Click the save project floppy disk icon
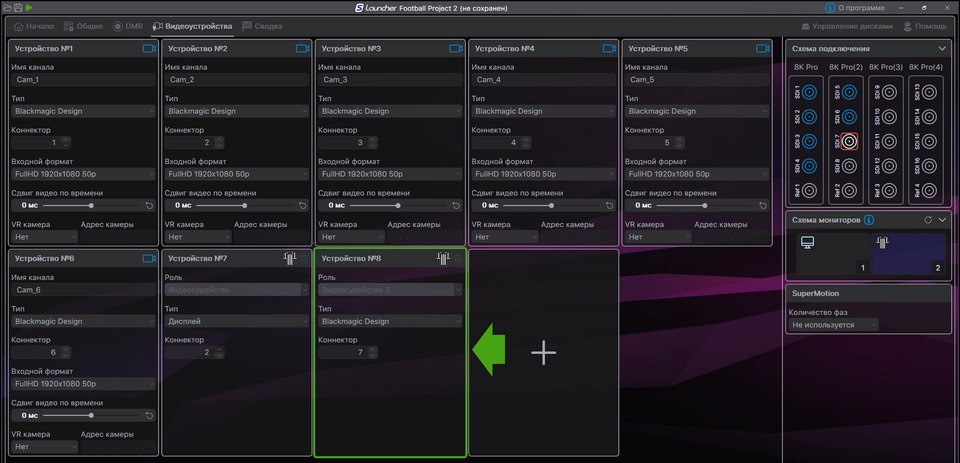The height and width of the screenshot is (463, 960). tap(18, 7)
